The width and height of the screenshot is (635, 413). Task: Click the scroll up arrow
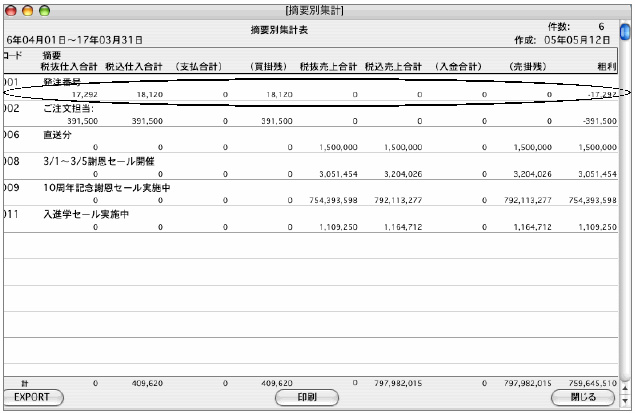pos(627,390)
